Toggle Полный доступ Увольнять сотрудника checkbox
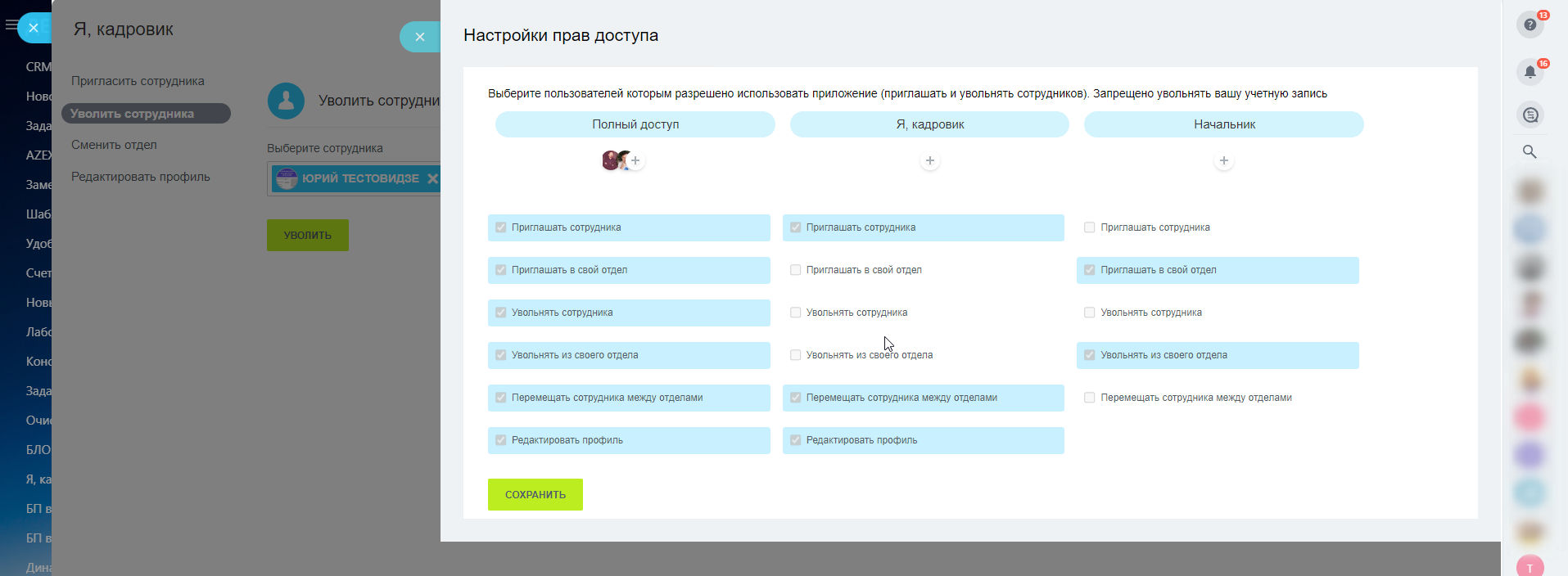This screenshot has height=576, width=1568. click(x=501, y=313)
